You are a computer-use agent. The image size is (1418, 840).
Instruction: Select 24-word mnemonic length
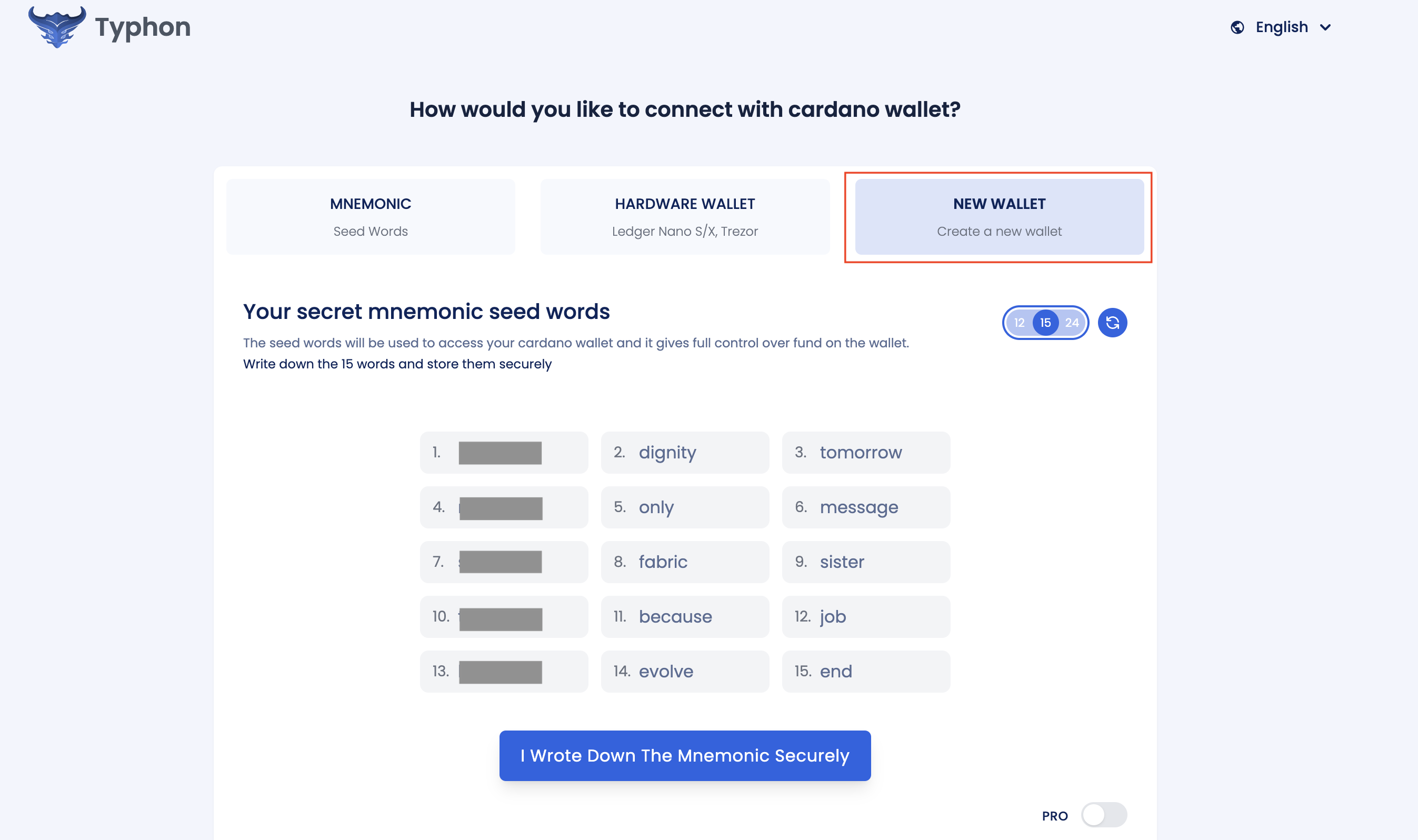1072,323
